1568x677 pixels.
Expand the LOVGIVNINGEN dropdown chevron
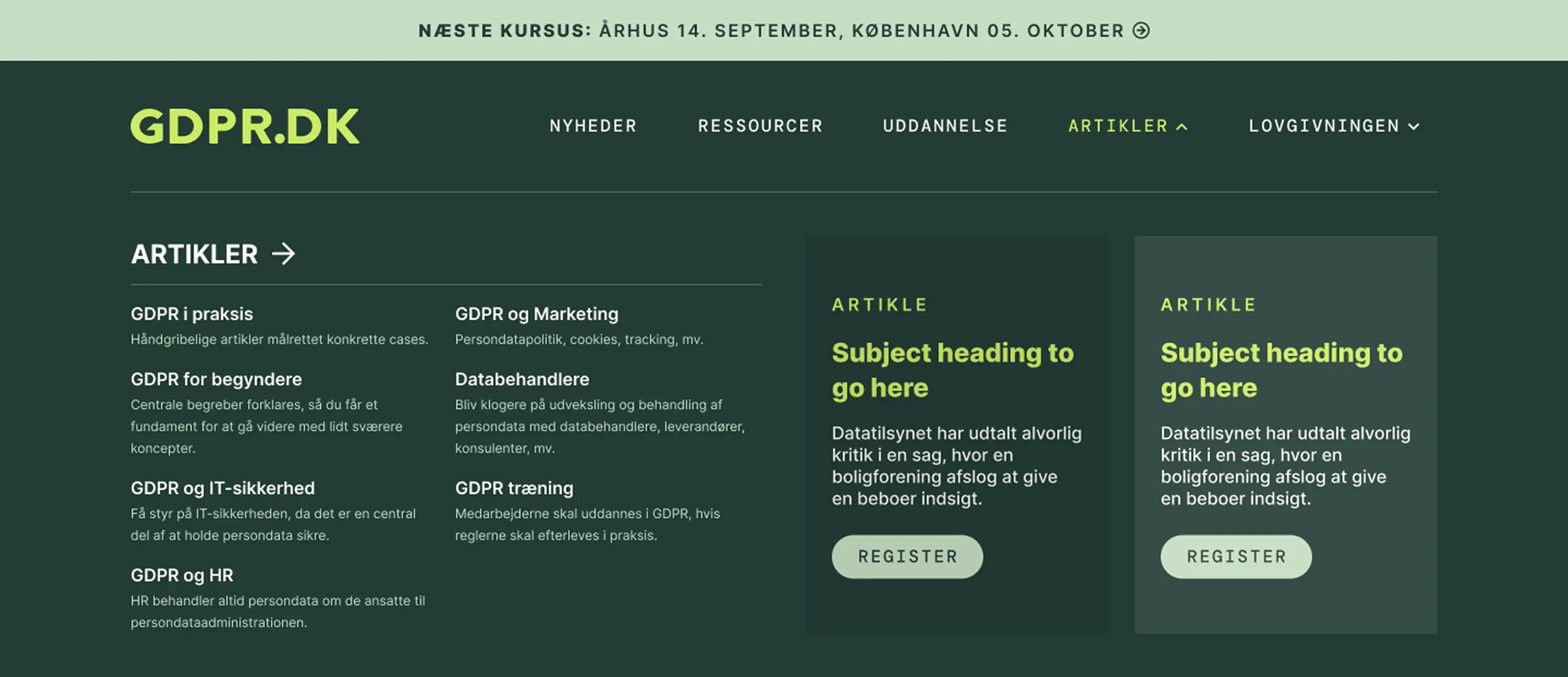click(x=1414, y=127)
